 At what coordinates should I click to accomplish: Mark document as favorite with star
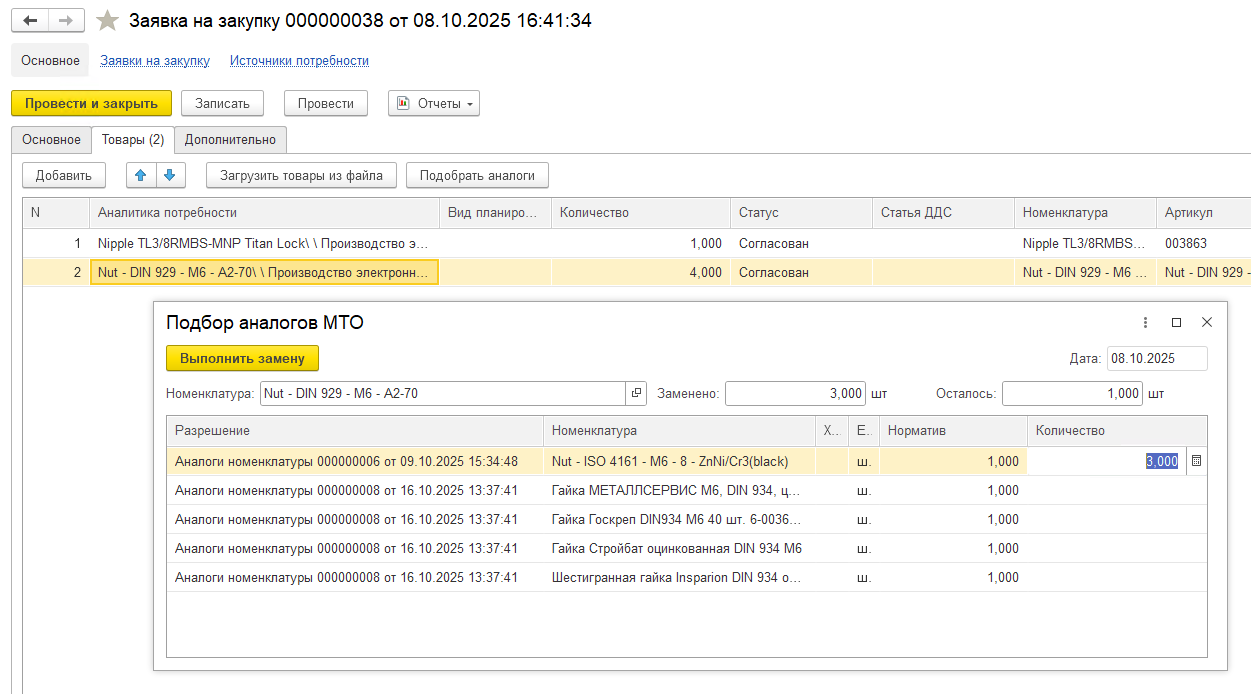pyautogui.click(x=107, y=21)
